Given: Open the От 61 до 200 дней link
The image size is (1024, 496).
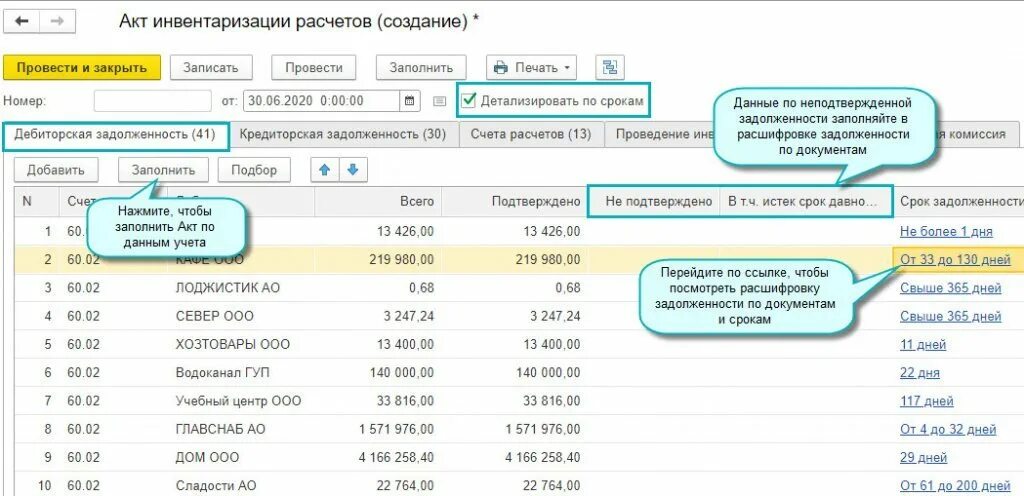Looking at the screenshot, I should coord(955,486).
